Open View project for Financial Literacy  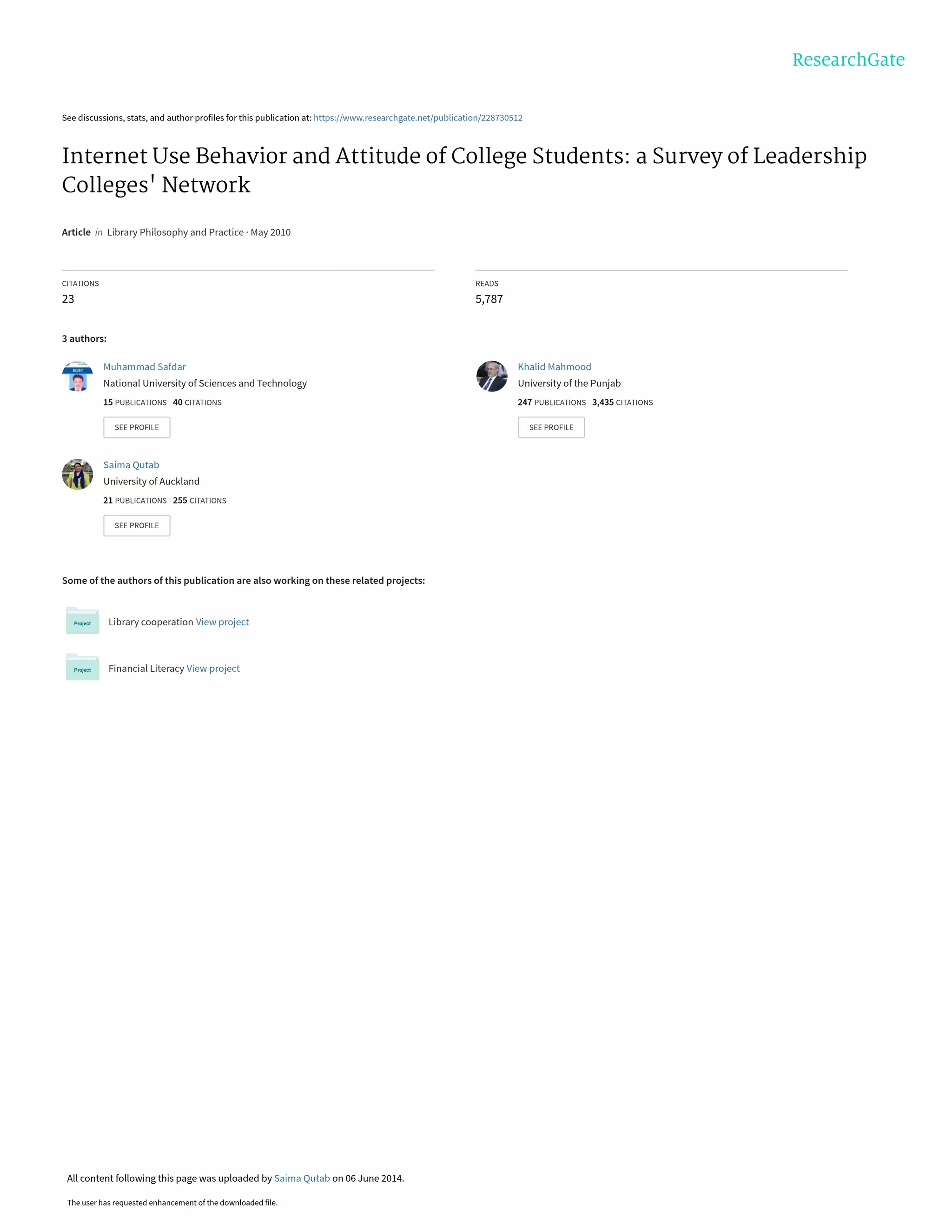pyautogui.click(x=213, y=669)
